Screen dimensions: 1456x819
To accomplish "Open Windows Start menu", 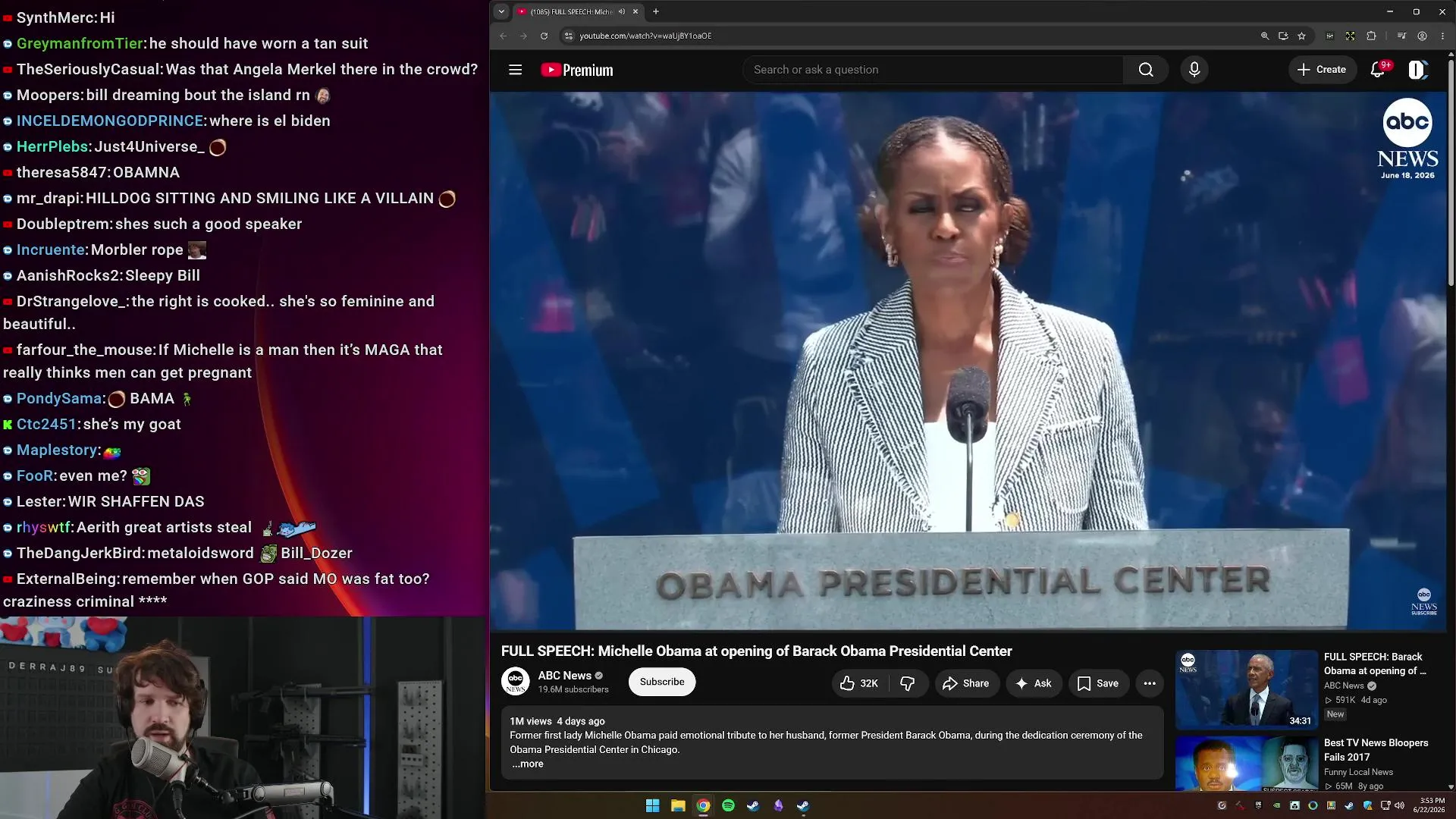I will [x=652, y=805].
